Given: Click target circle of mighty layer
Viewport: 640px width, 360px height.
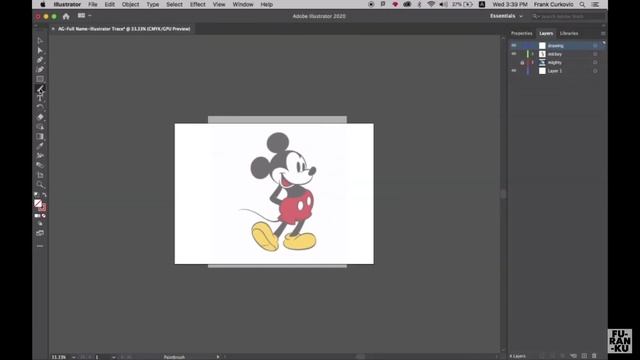Looking at the screenshot, I should [595, 62].
